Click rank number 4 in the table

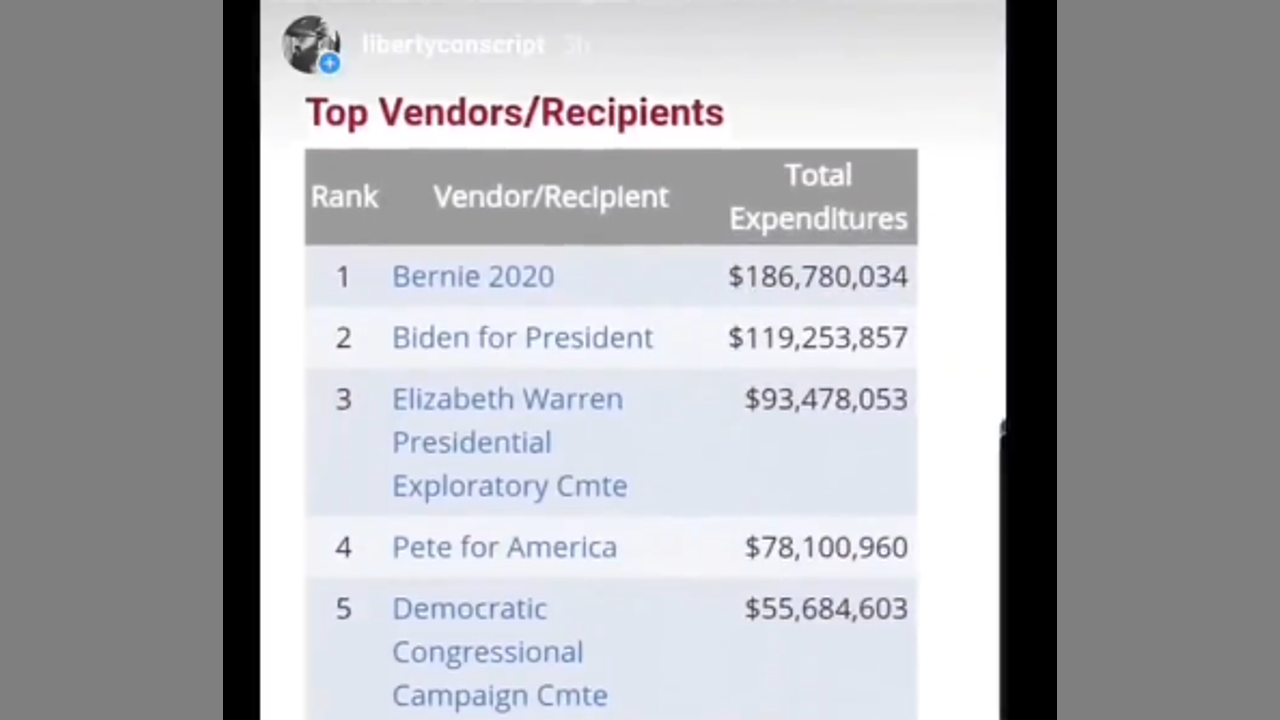[343, 547]
